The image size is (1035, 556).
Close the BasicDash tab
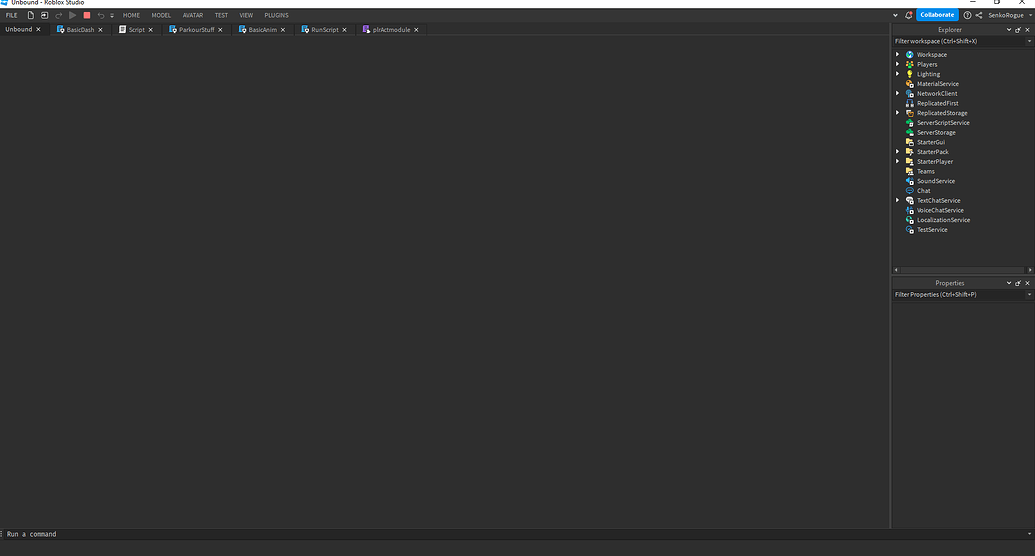click(x=100, y=30)
